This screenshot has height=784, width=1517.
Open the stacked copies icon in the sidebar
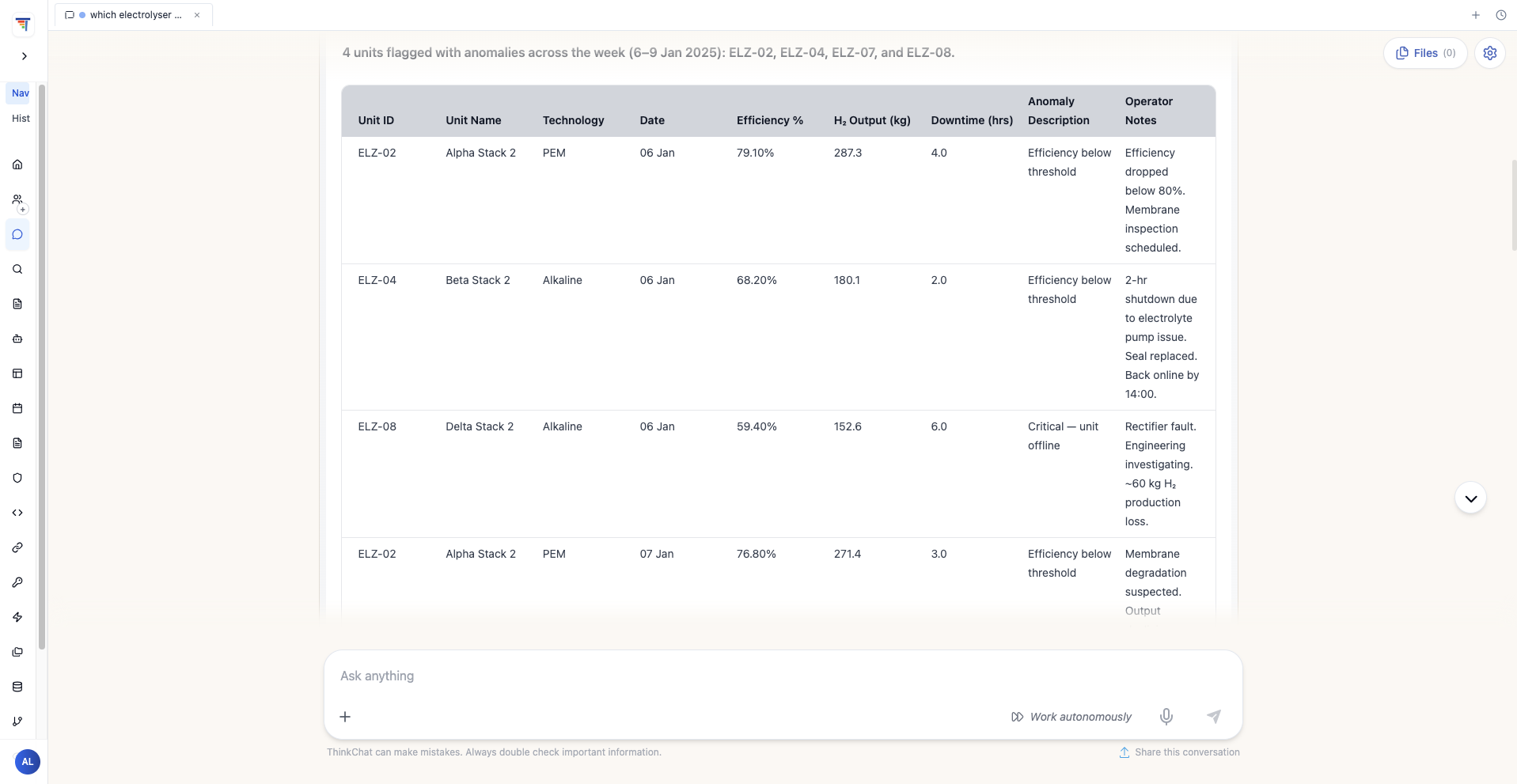point(17,652)
